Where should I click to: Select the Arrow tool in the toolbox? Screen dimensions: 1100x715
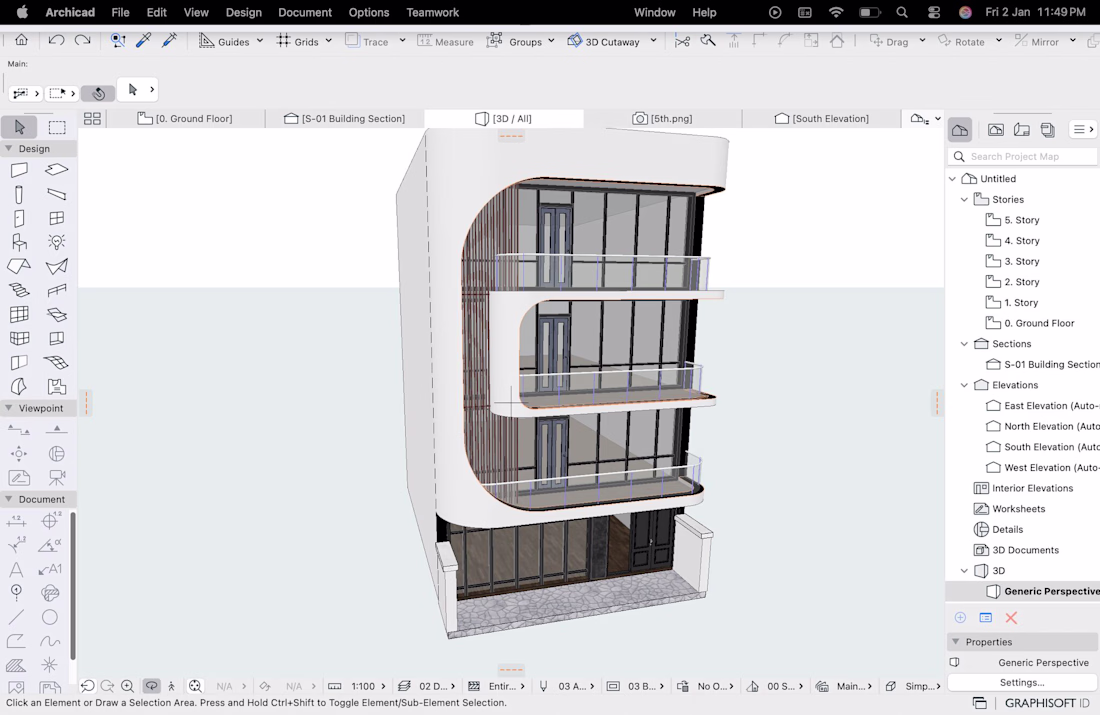(20, 127)
